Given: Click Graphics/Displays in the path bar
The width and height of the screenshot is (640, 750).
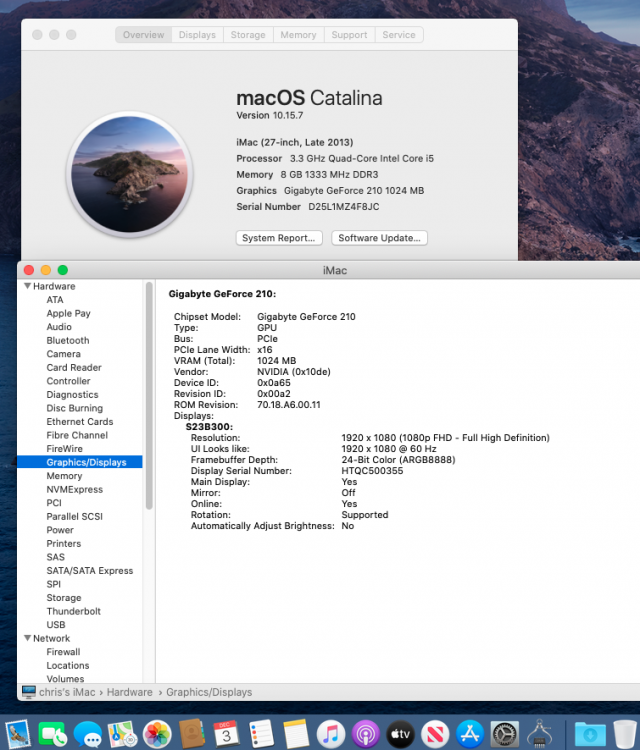Looking at the screenshot, I should click(x=209, y=692).
